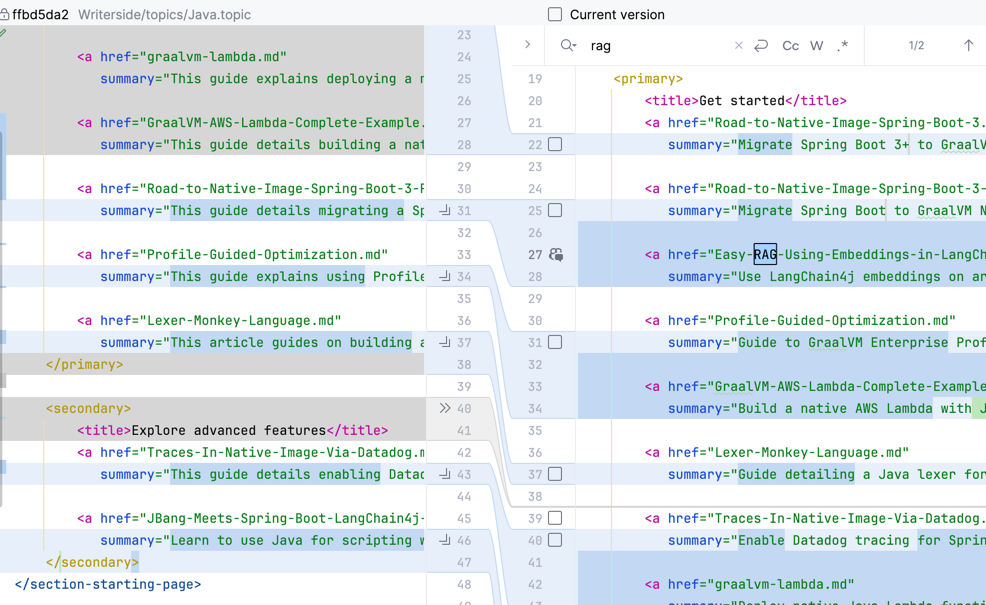Click the lock icon beside ffbd5da2
Image resolution: width=986 pixels, height=605 pixels.
[4, 14]
